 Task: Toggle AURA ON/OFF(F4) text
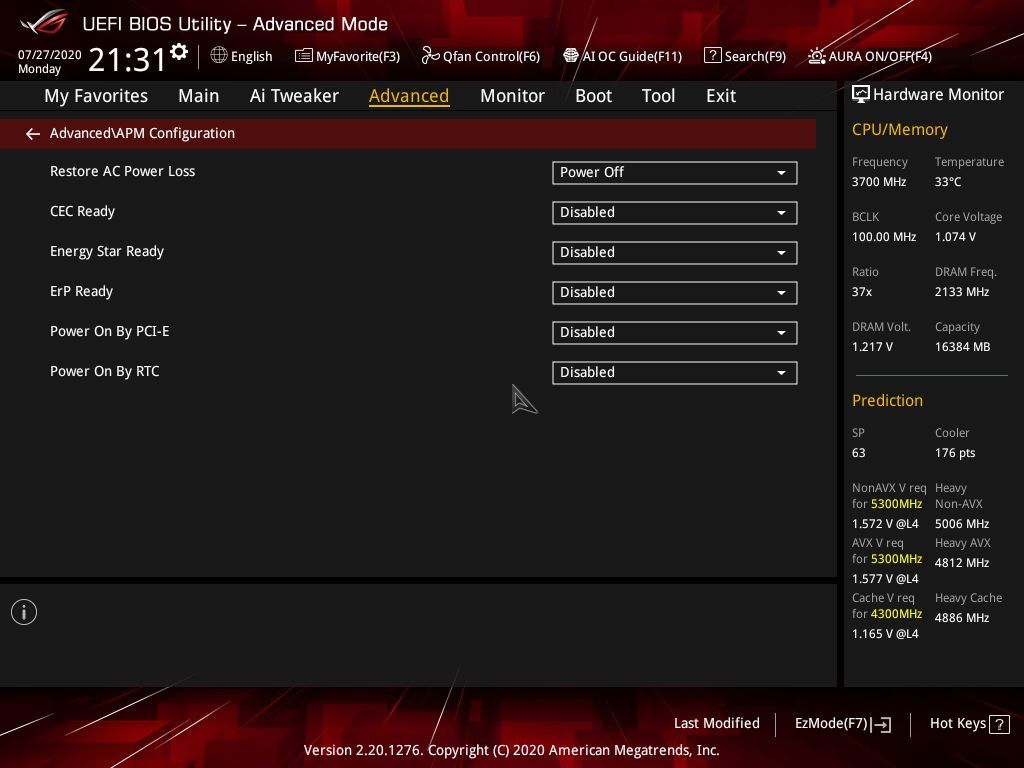(x=880, y=56)
